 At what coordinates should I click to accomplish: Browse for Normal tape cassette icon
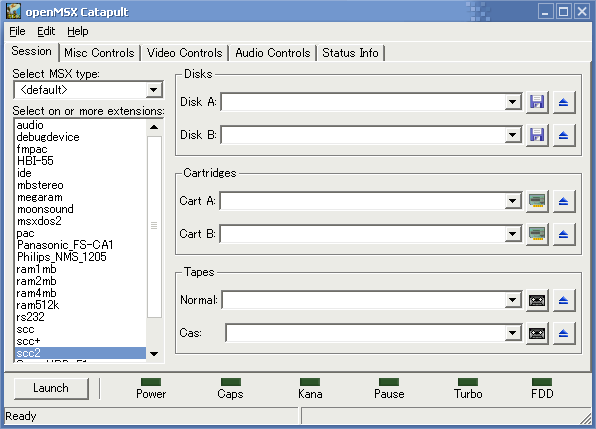tap(537, 300)
